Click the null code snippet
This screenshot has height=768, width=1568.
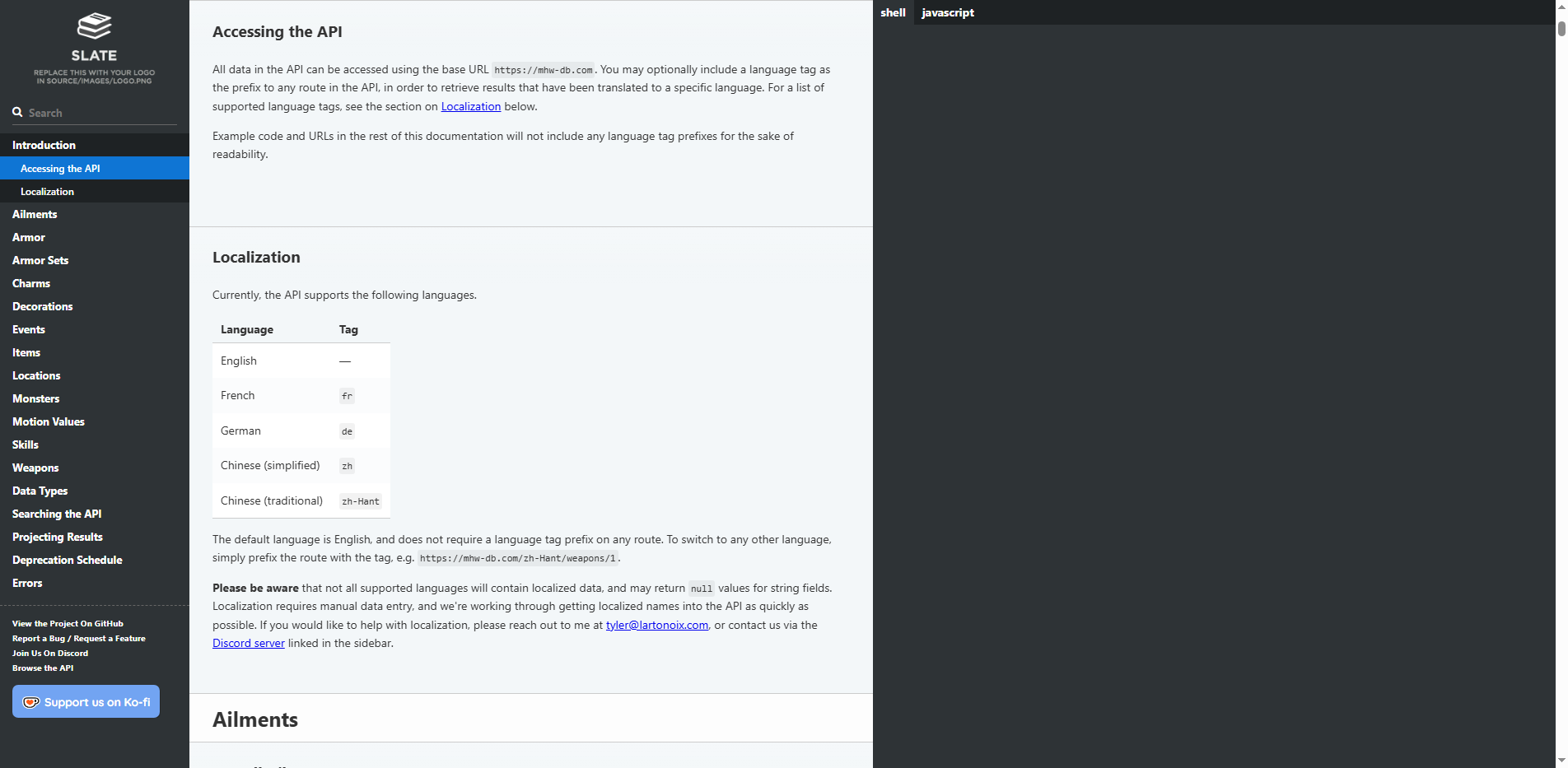(702, 589)
